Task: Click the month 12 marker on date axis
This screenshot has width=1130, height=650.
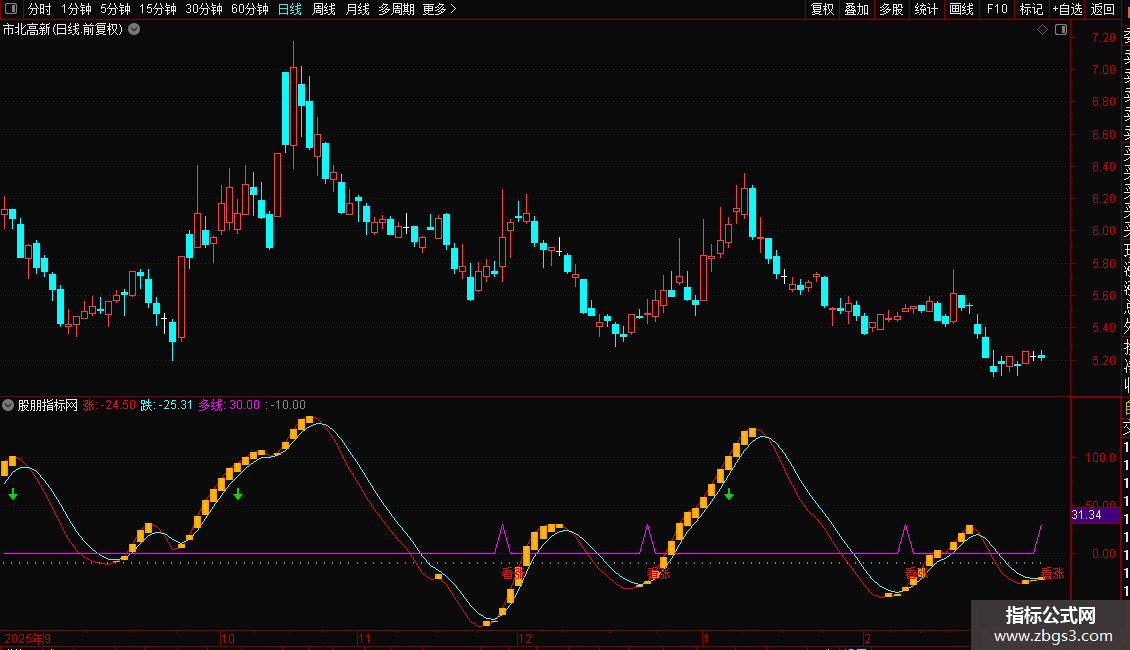Action: [525, 638]
